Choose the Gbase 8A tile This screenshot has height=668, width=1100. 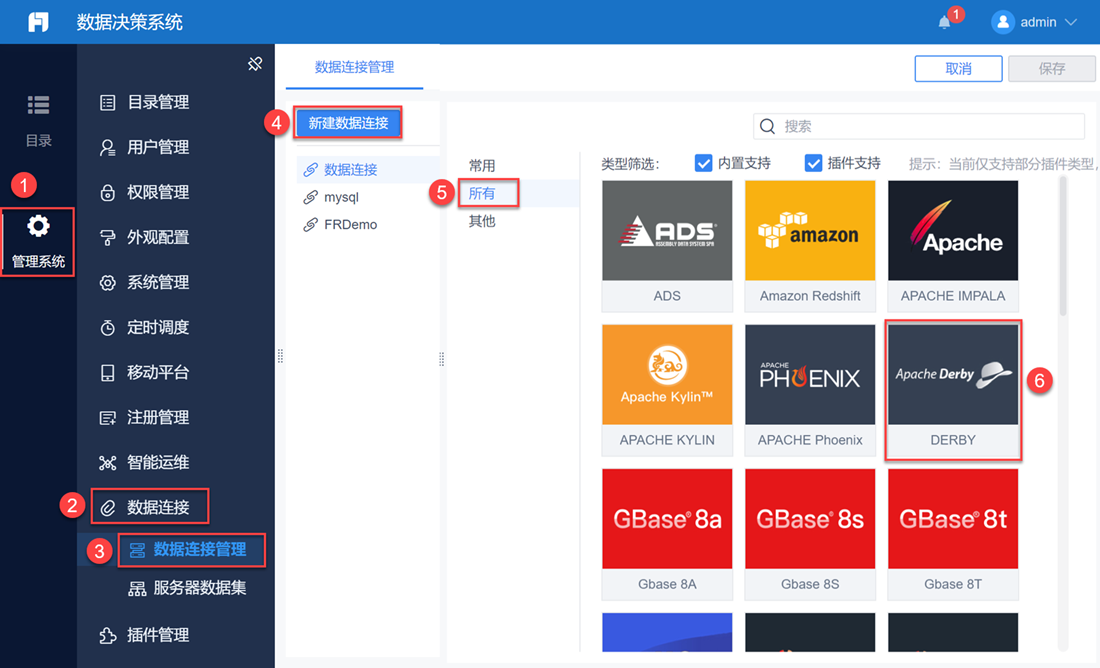[667, 534]
